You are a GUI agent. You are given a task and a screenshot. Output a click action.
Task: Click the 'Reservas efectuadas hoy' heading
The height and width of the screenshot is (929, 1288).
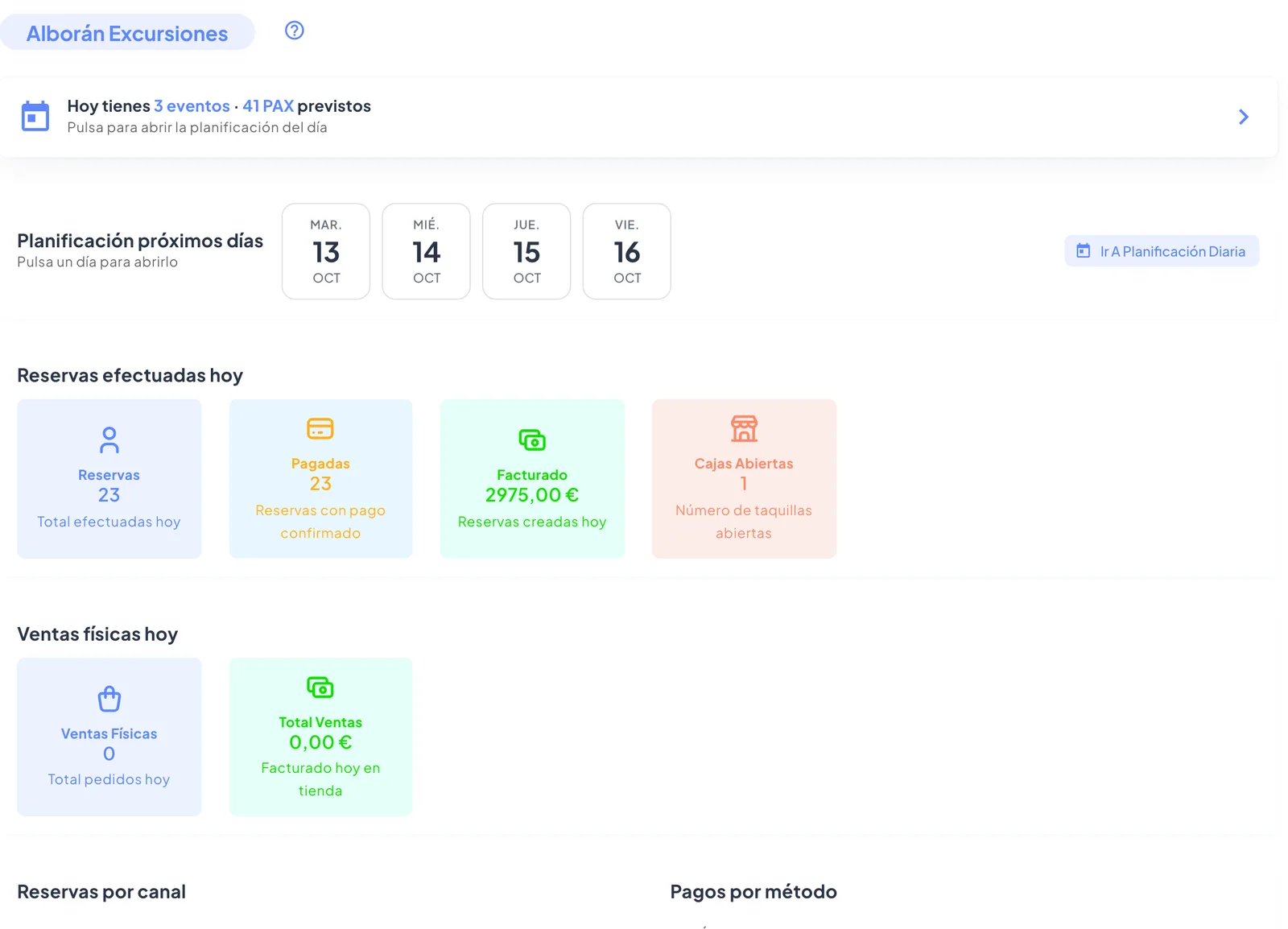coord(130,375)
